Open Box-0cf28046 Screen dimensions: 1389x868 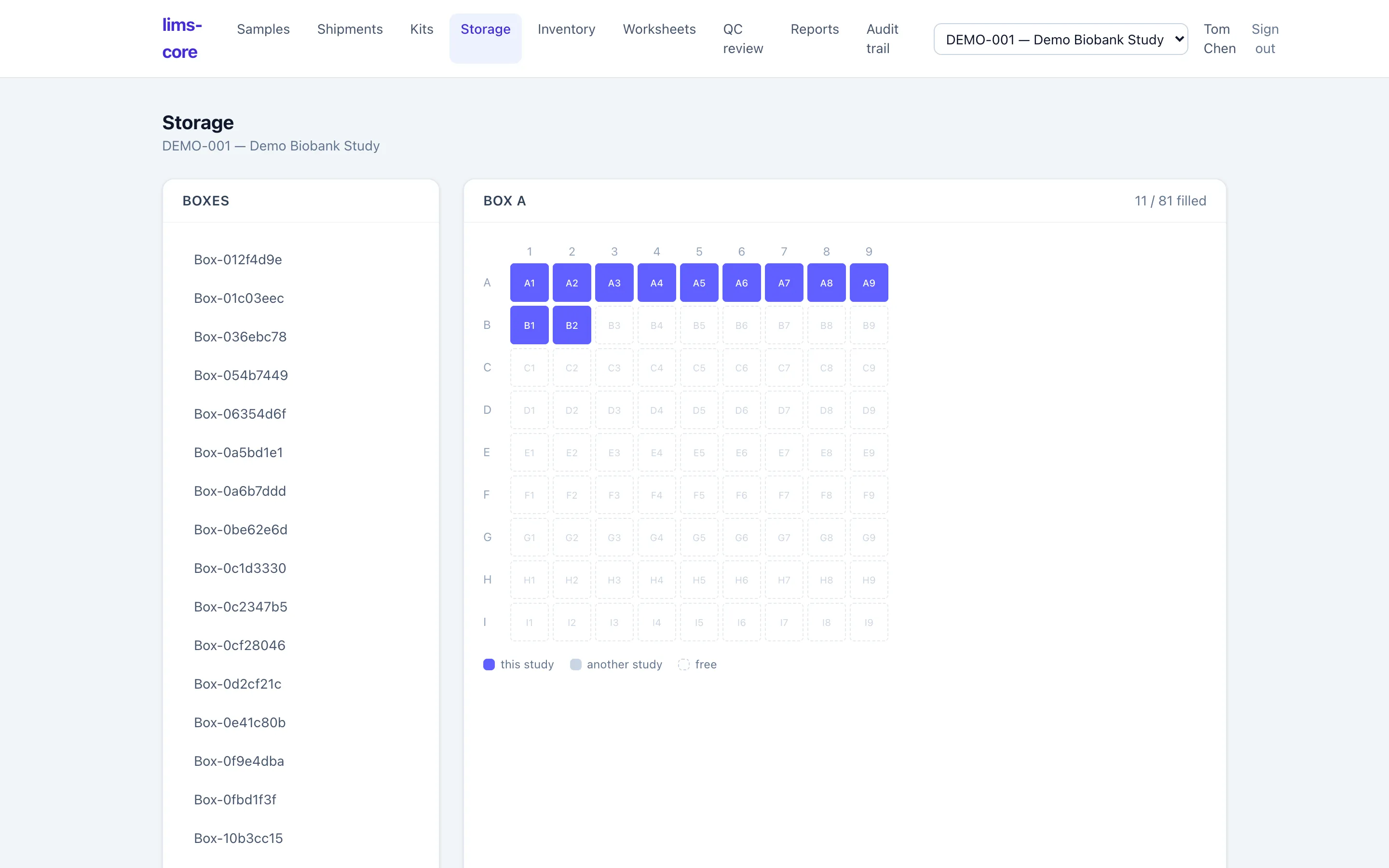(x=300, y=645)
